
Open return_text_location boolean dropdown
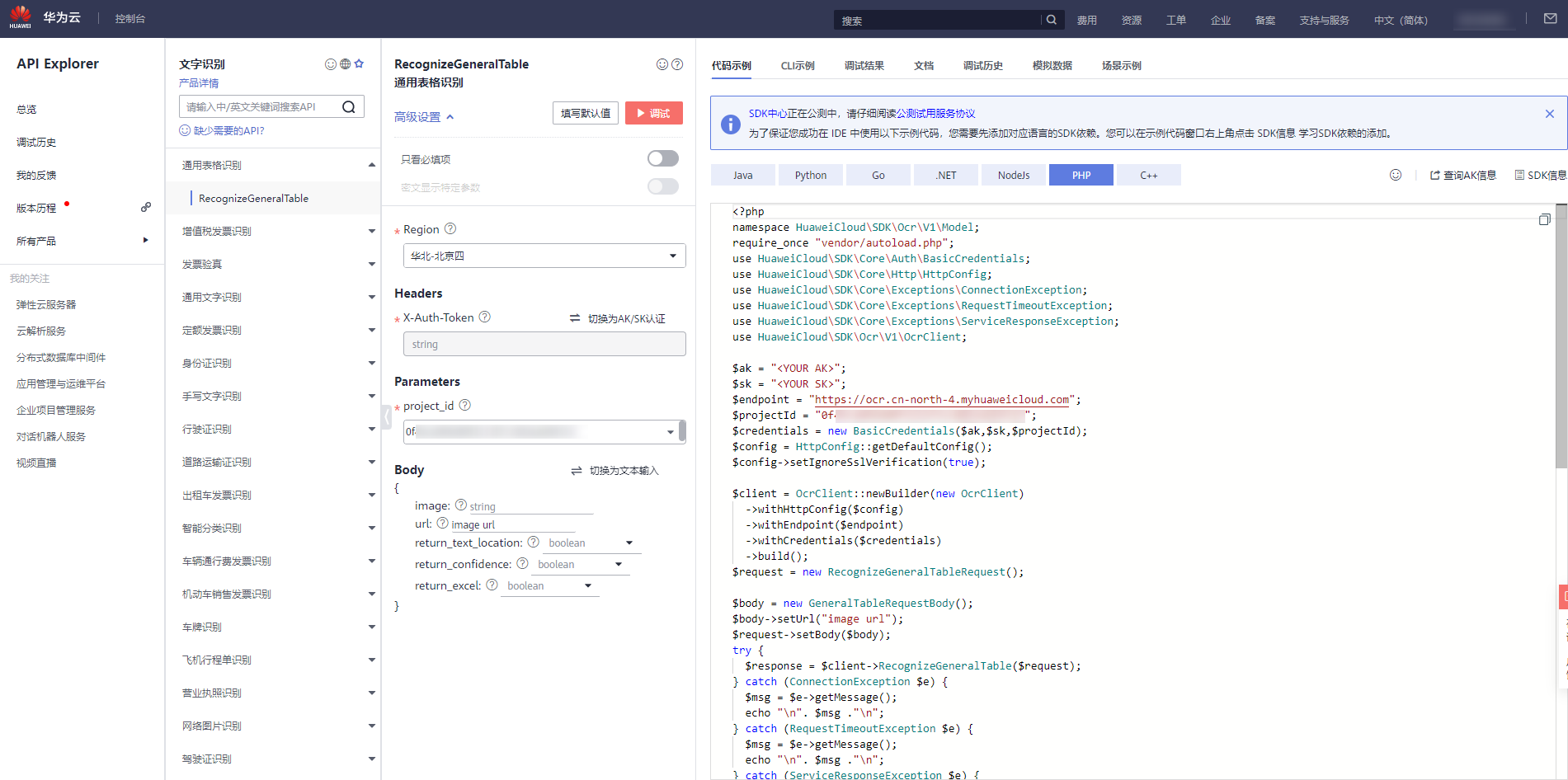(592, 543)
